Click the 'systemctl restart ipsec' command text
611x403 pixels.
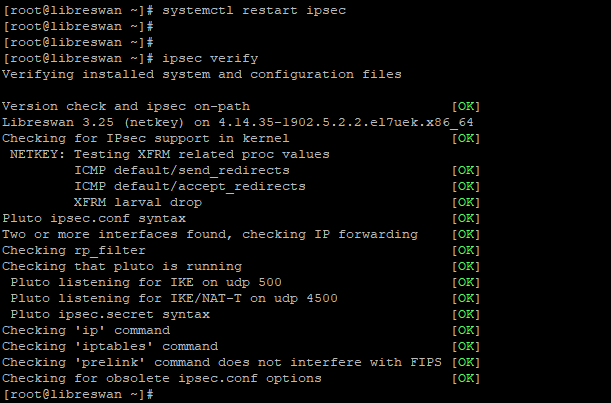click(251, 10)
